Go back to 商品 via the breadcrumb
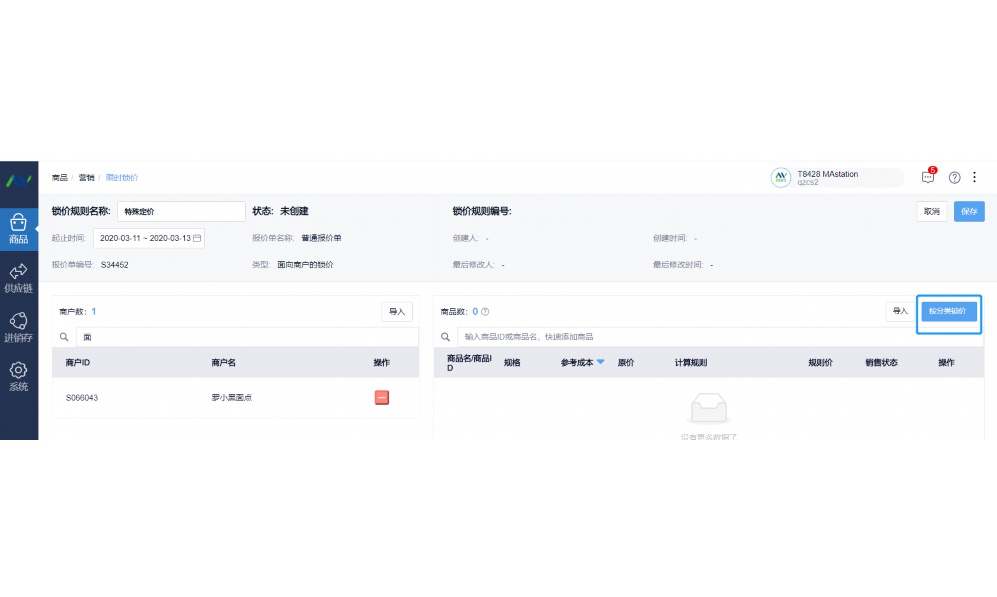 [62, 177]
